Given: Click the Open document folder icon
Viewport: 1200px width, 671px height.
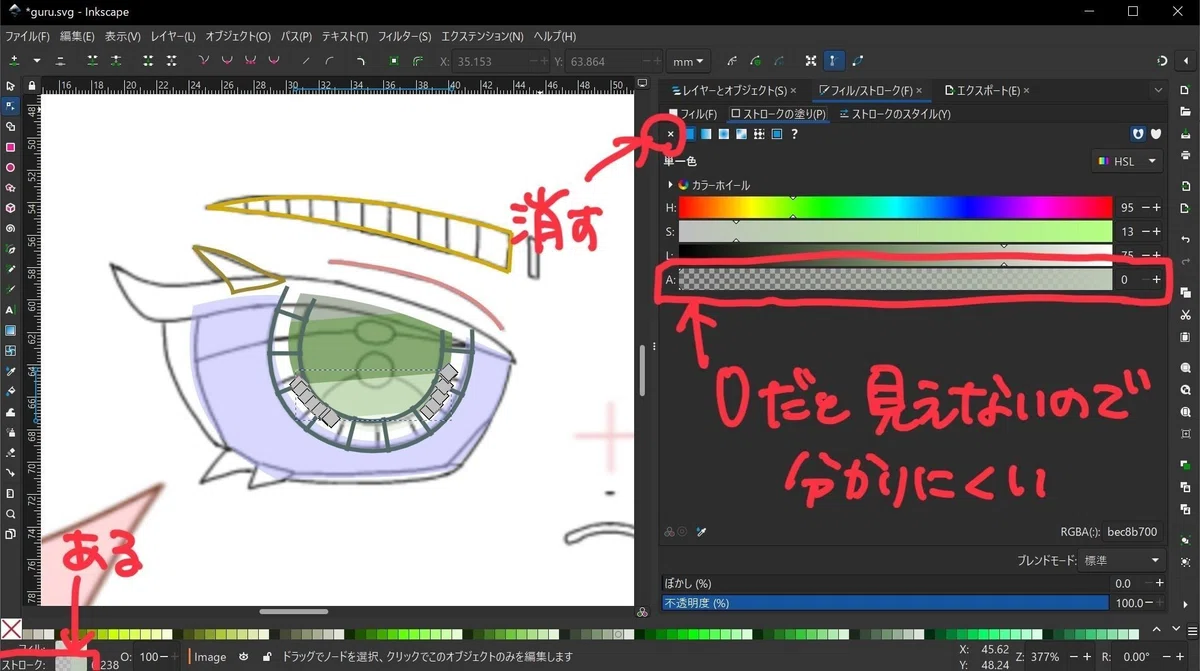Looking at the screenshot, I should tap(1185, 112).
